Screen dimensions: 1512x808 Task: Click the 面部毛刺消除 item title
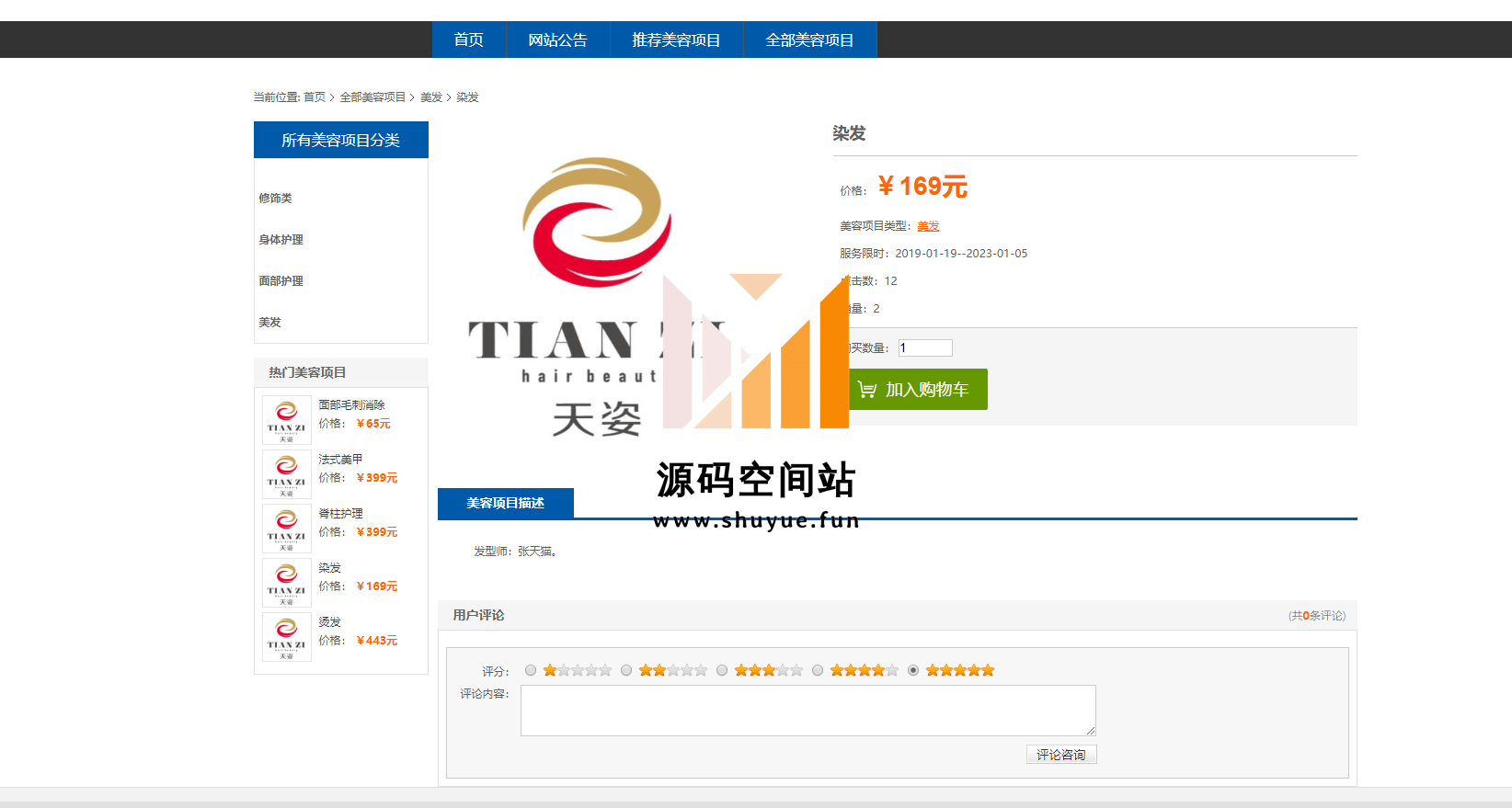point(351,405)
